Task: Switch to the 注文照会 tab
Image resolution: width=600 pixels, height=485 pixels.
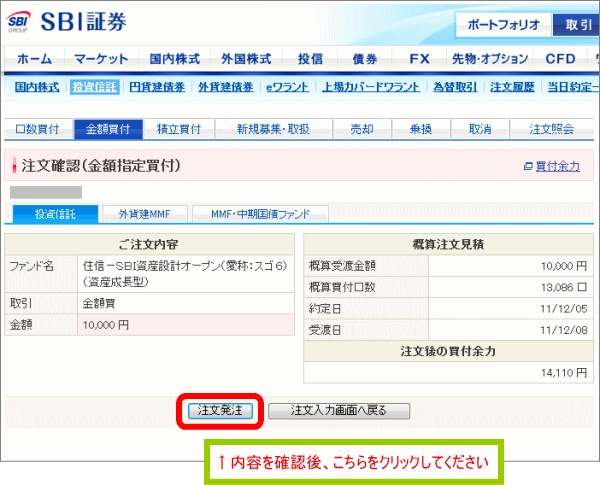Action: pyautogui.click(x=551, y=129)
